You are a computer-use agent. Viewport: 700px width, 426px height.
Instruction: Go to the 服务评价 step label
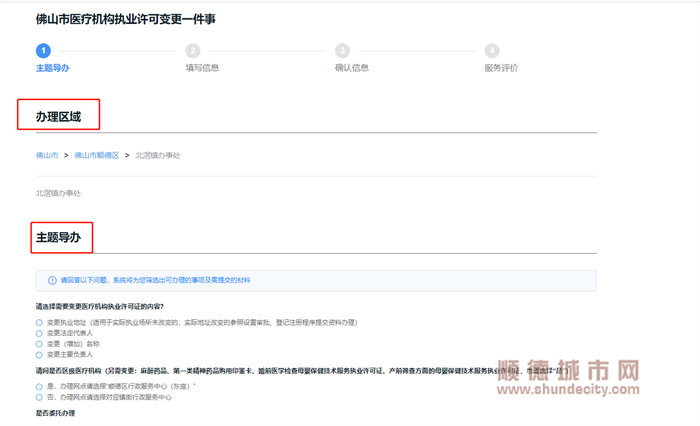pos(501,68)
